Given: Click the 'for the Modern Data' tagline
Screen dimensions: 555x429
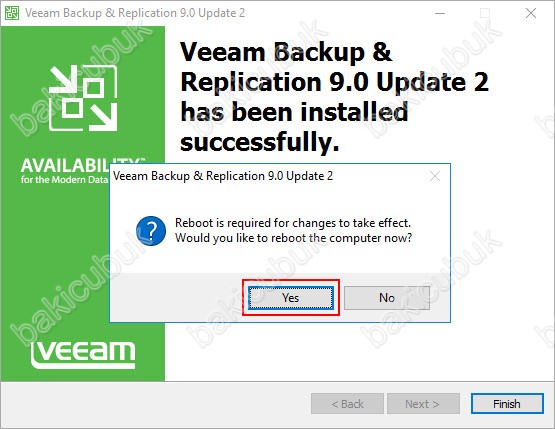Looking at the screenshot, I should tap(64, 179).
